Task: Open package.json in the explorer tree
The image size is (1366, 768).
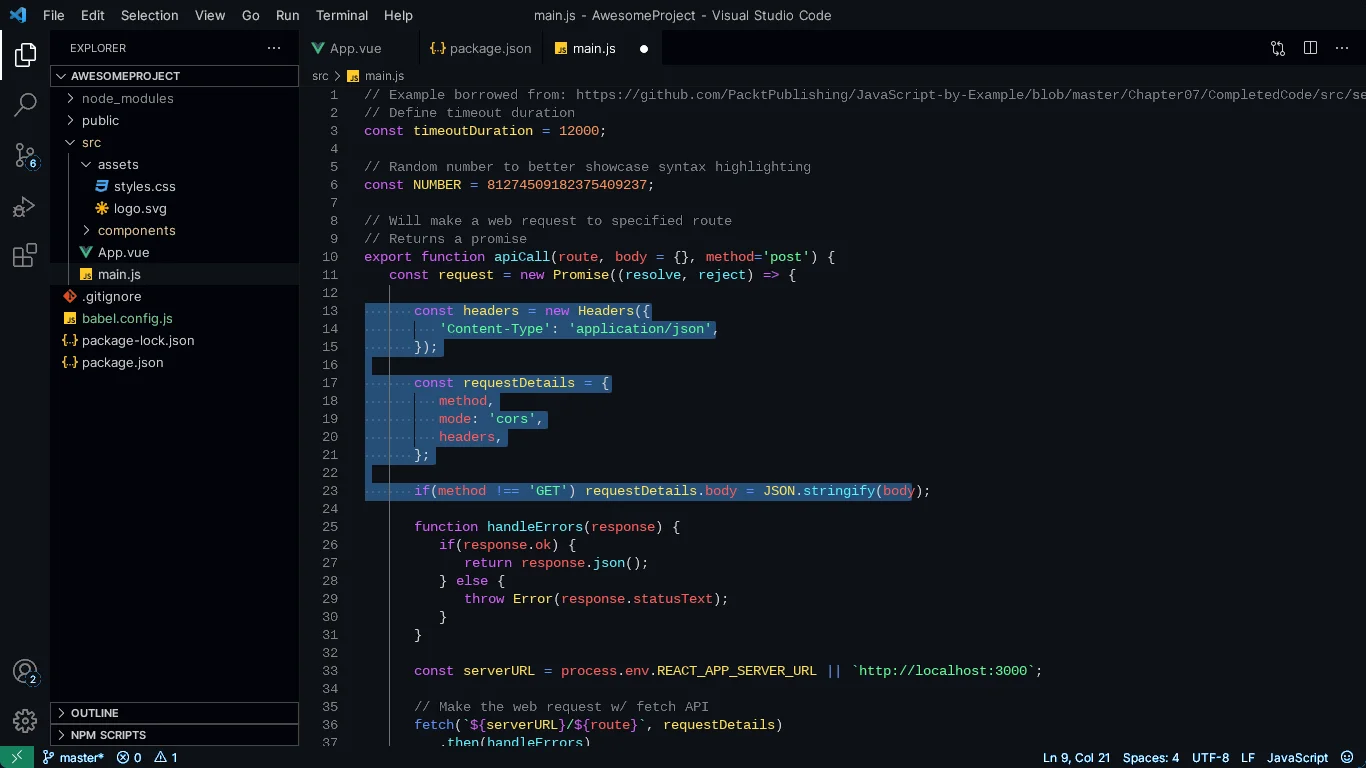Action: coord(175,362)
